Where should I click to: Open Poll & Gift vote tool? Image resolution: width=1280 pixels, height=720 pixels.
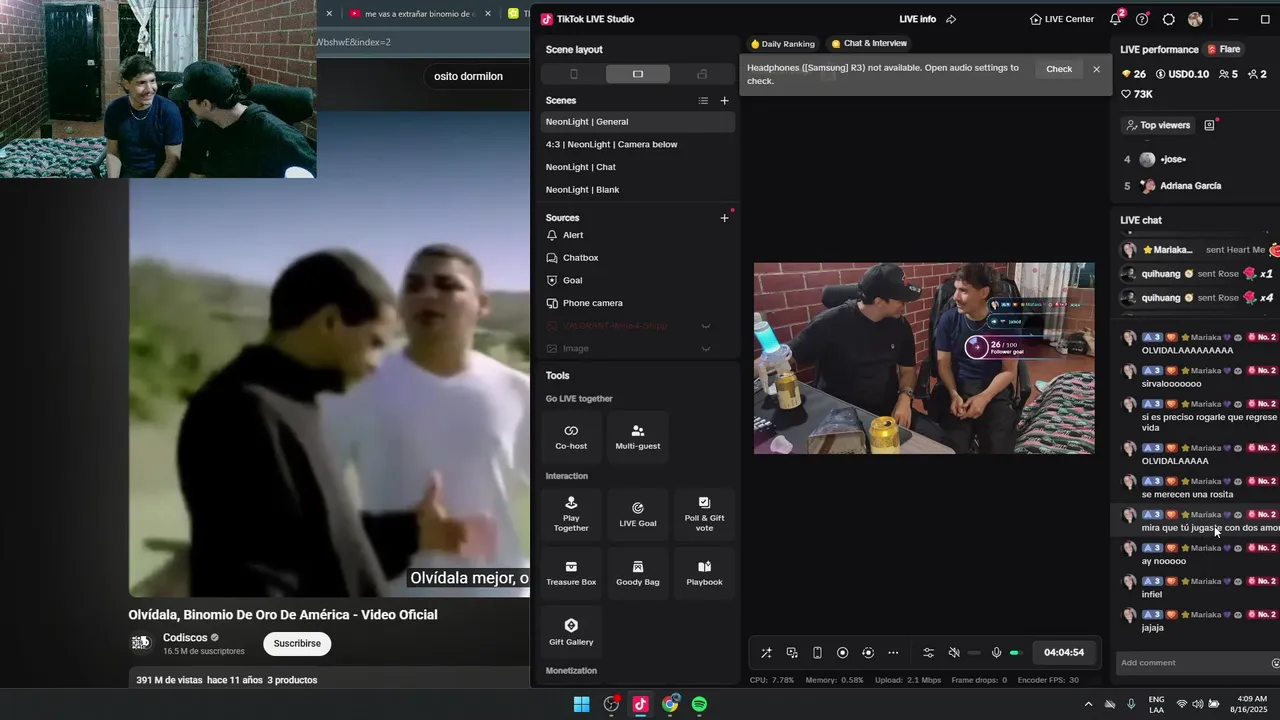click(x=704, y=514)
